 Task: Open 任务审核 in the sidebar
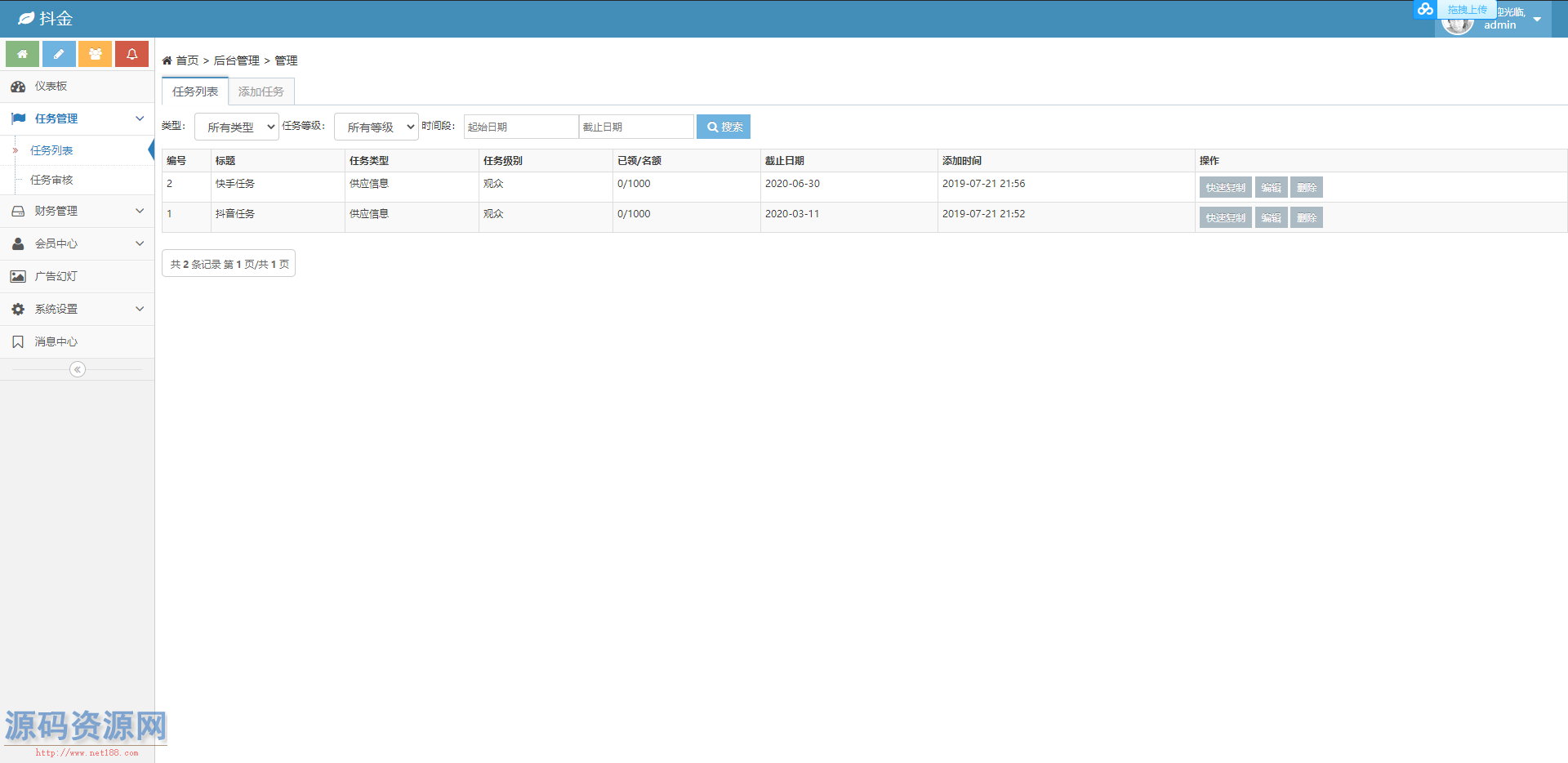pyautogui.click(x=51, y=180)
